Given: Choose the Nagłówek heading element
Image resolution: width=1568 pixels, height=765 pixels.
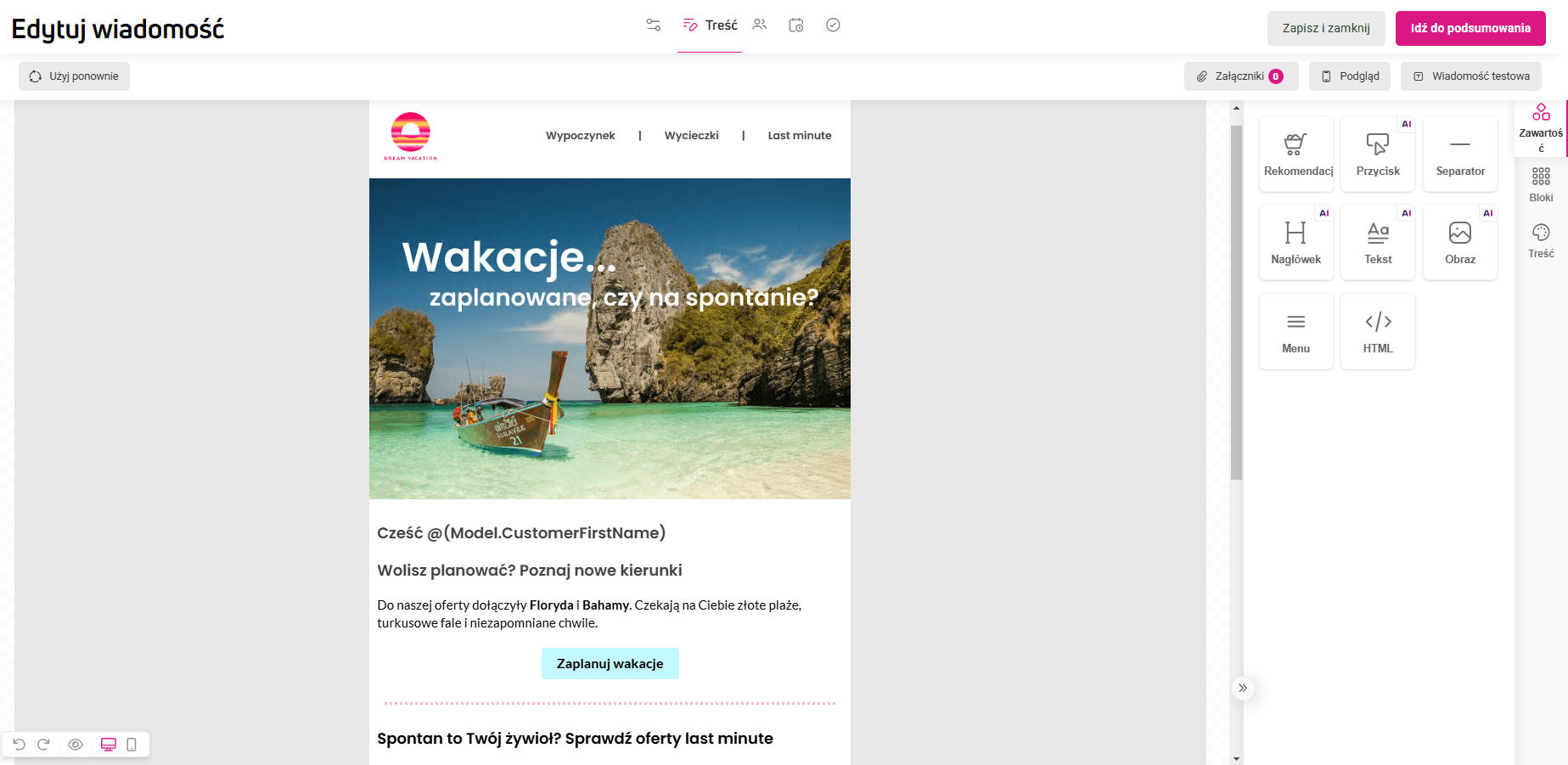Looking at the screenshot, I should [1295, 243].
